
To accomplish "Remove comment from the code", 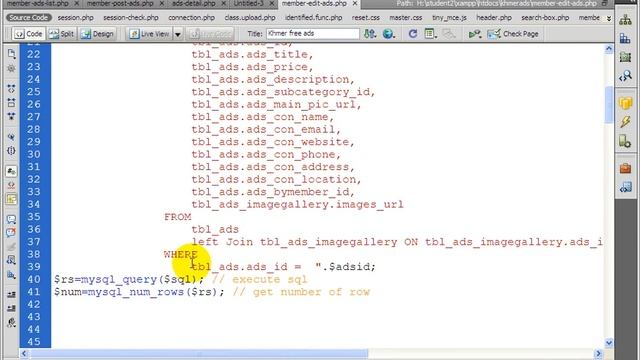I will point(11,233).
